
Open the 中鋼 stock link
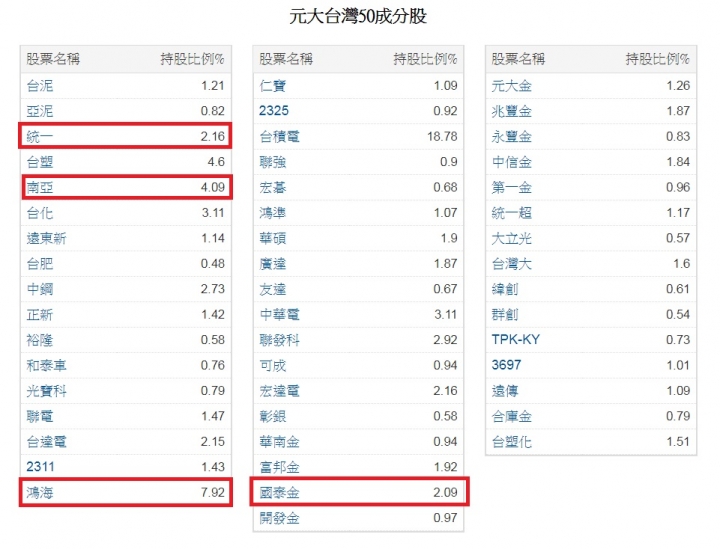[x=39, y=289]
